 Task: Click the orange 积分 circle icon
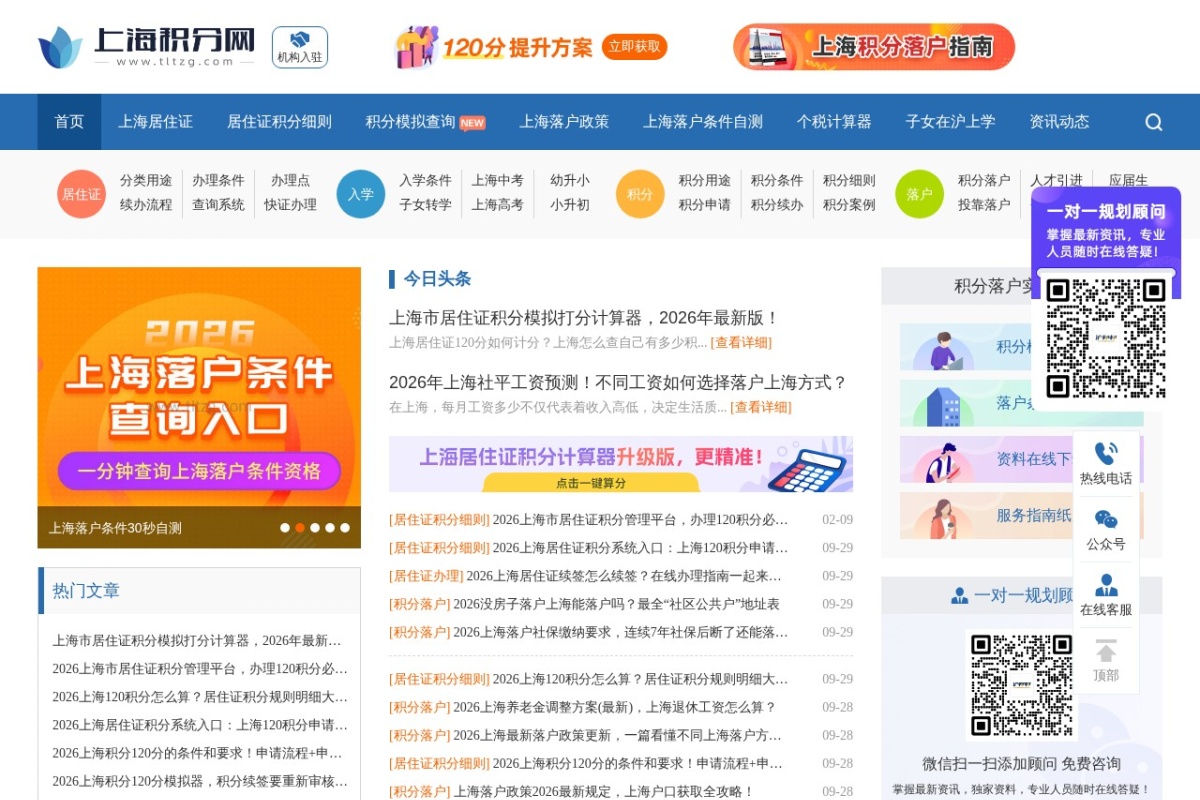(x=640, y=194)
